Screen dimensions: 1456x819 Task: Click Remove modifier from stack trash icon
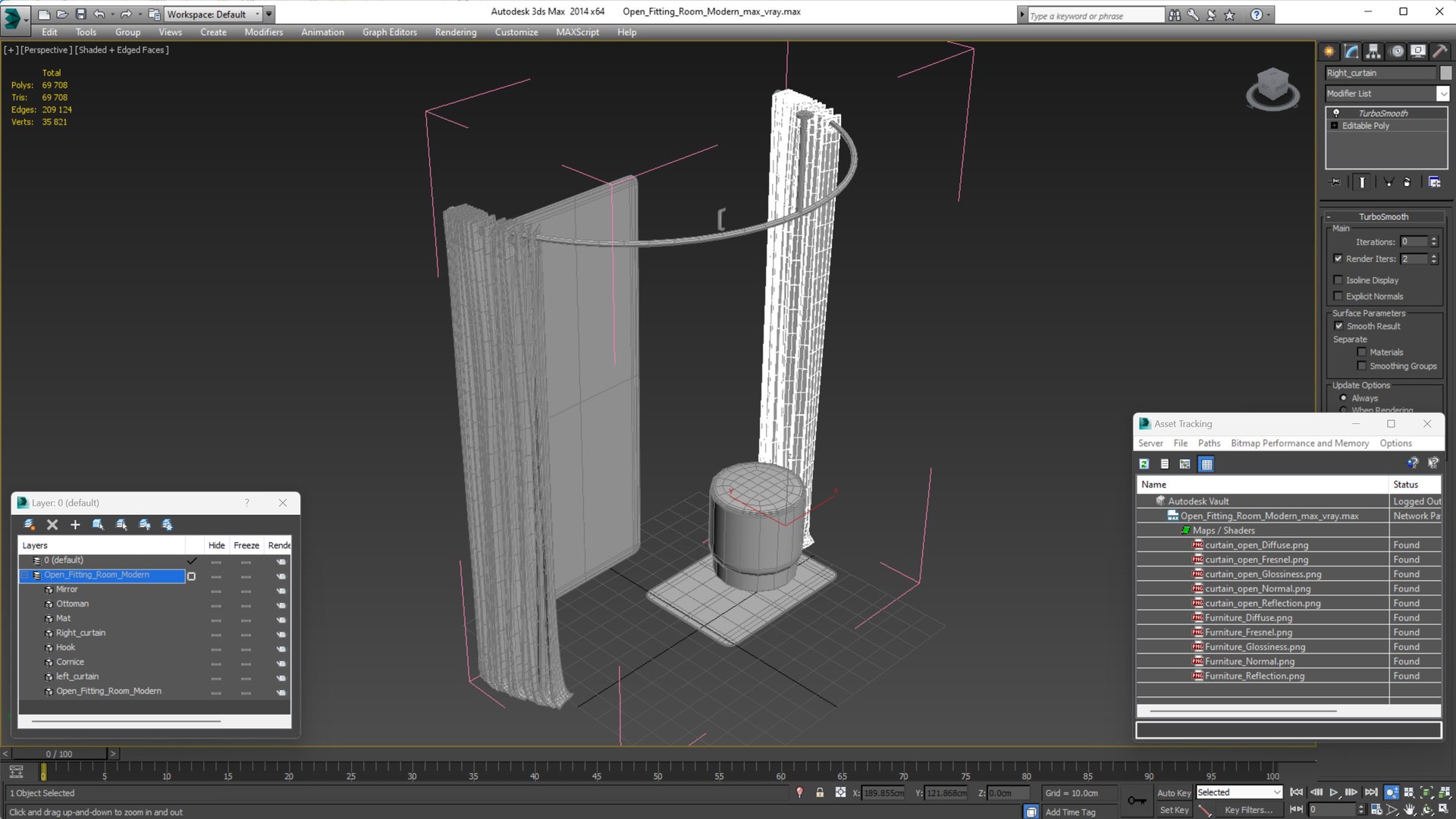[1407, 182]
